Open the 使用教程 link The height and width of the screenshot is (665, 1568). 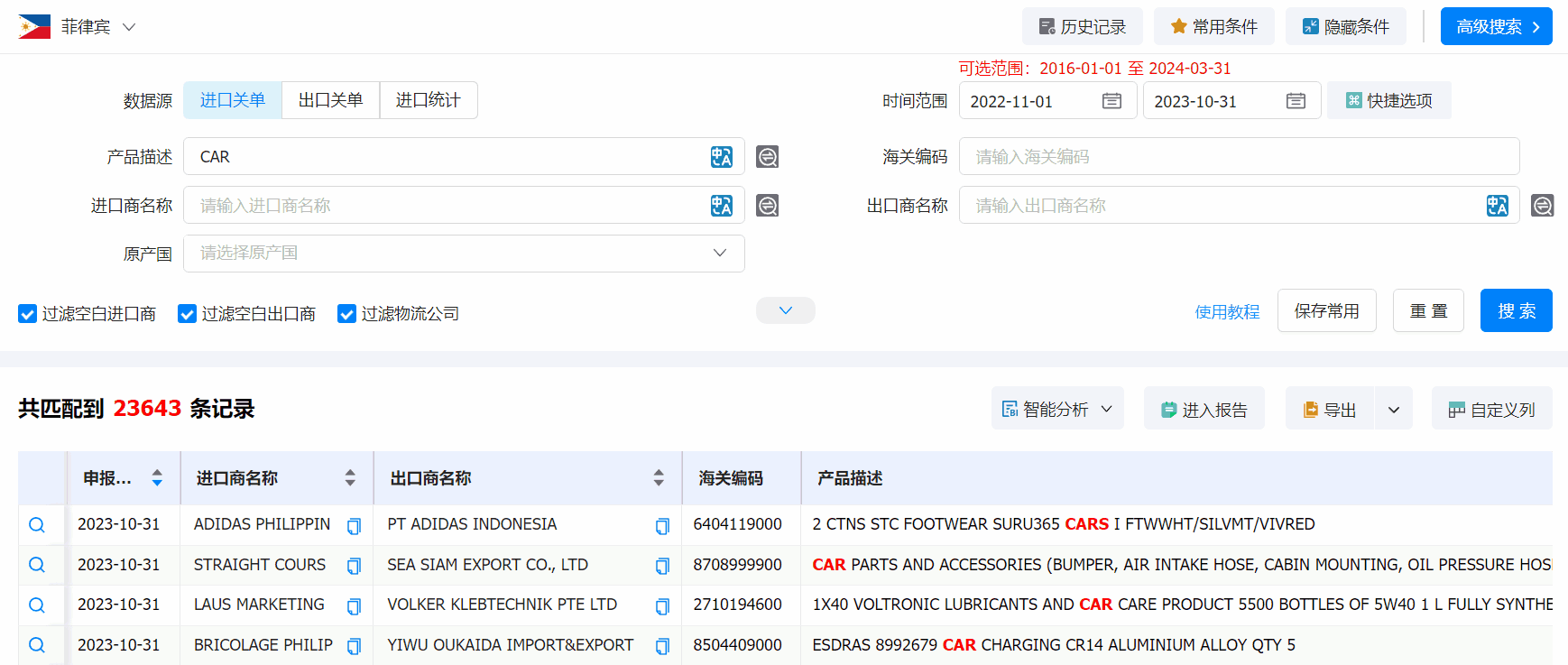coord(1227,312)
